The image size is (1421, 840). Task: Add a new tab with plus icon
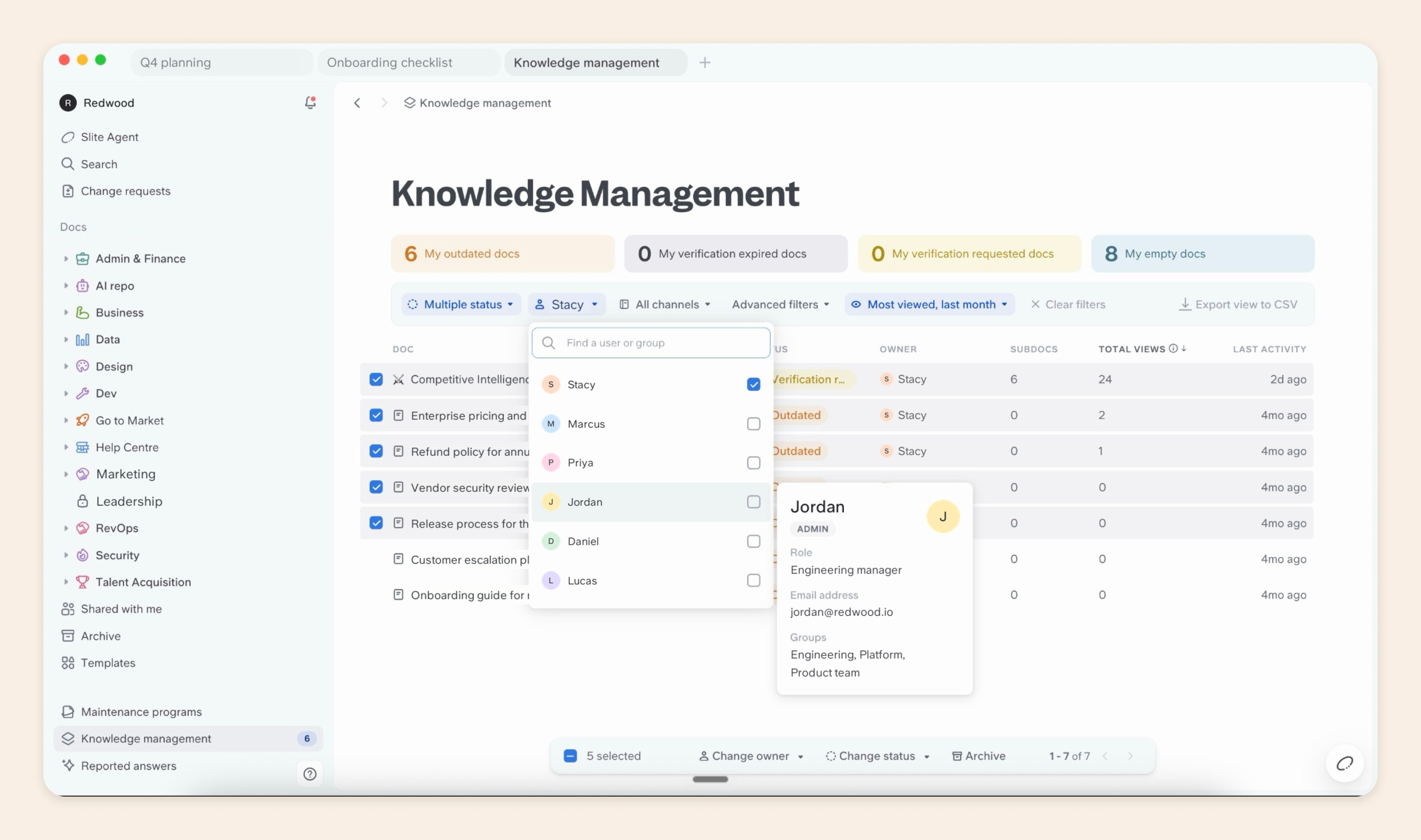(705, 62)
